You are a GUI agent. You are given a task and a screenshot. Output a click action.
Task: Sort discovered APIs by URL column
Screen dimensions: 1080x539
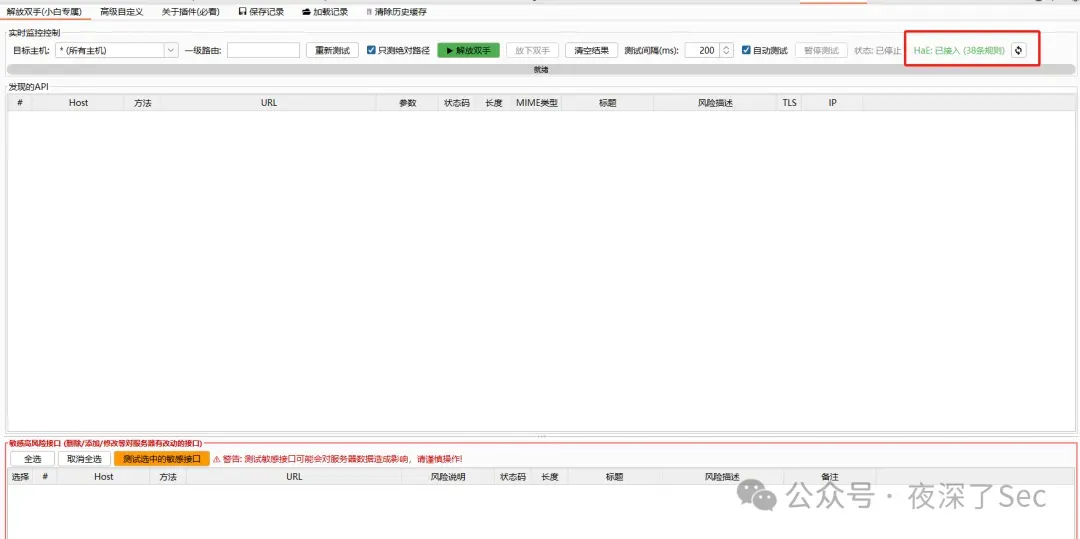269,103
